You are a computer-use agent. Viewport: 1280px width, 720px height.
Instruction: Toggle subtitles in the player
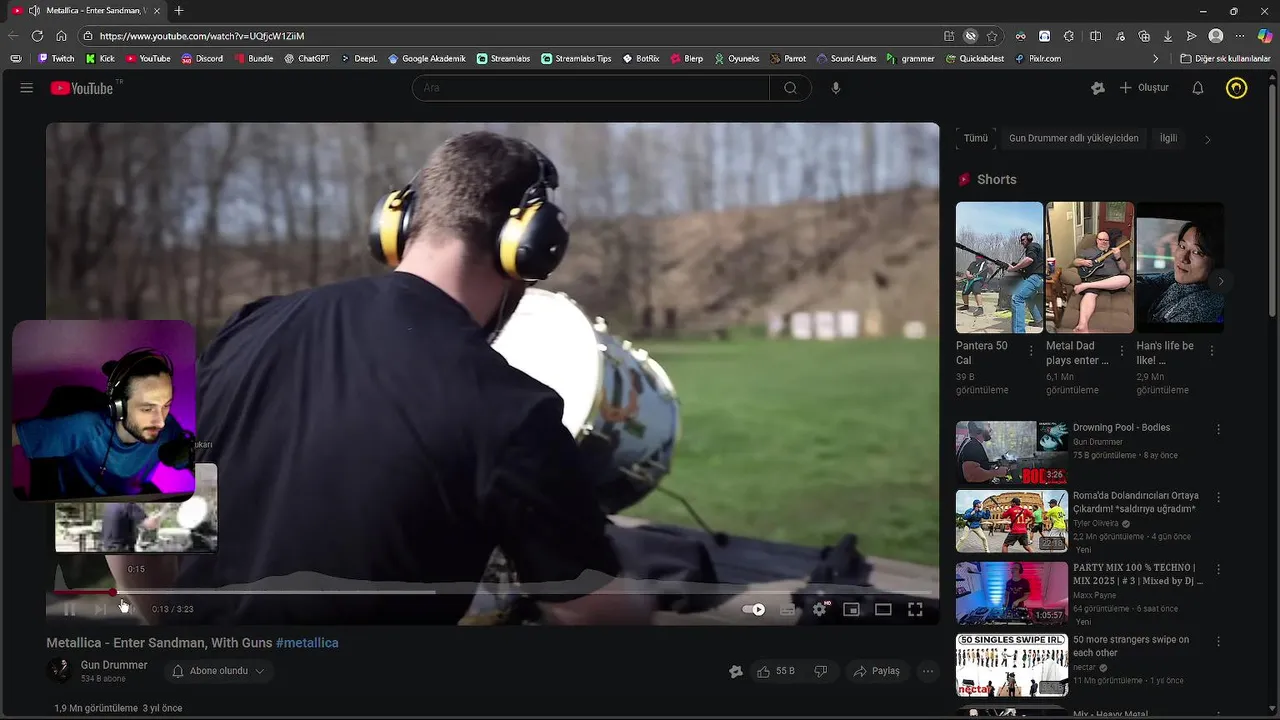pyautogui.click(x=788, y=609)
